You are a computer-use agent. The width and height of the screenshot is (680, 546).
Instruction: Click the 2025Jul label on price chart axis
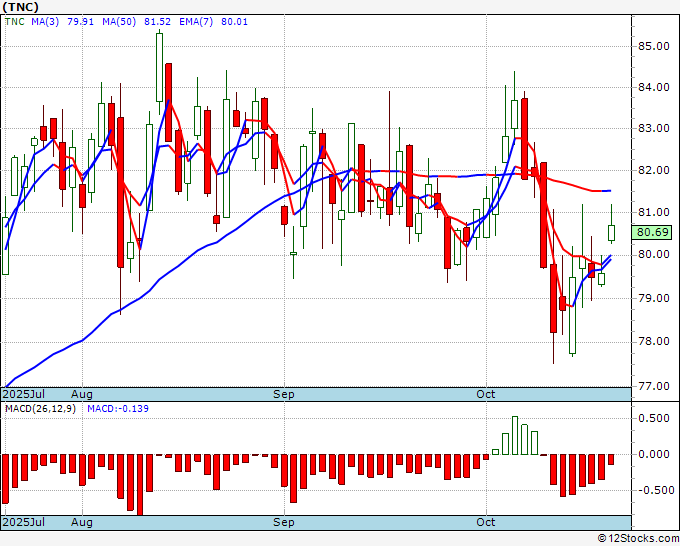tap(24, 394)
